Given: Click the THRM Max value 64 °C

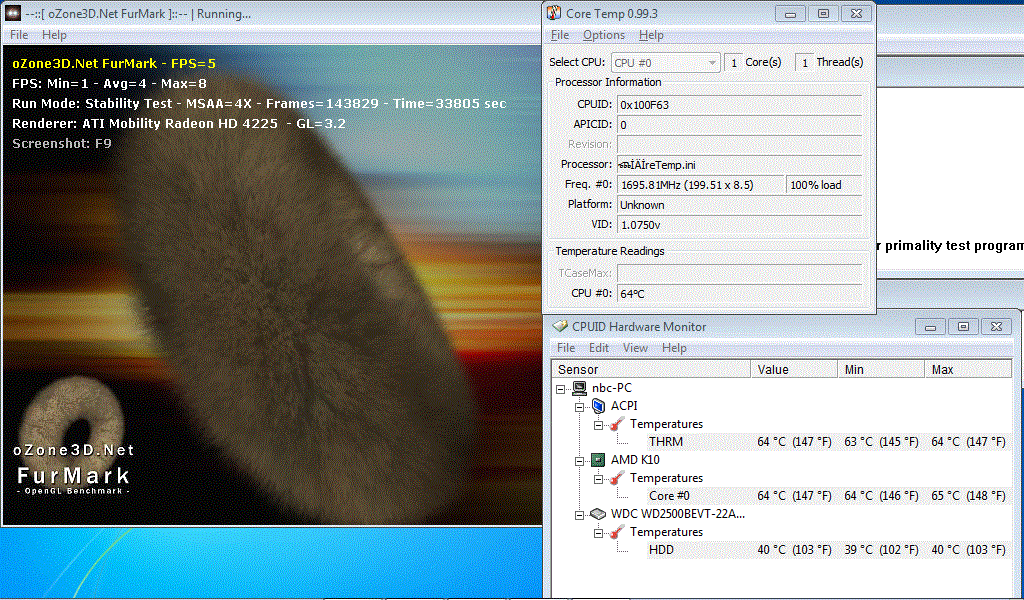Looking at the screenshot, I should [968, 442].
